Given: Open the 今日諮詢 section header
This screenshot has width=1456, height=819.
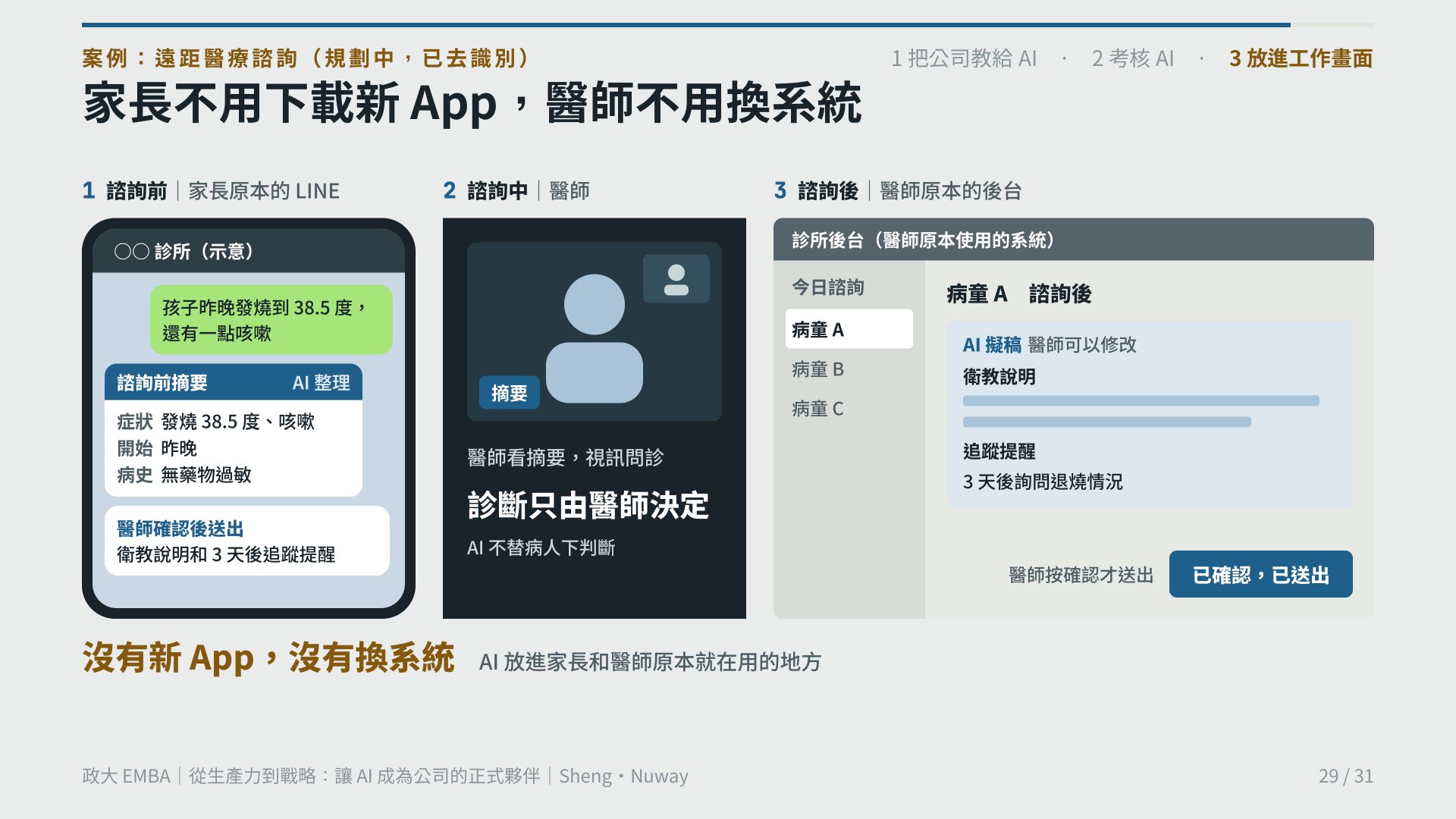Looking at the screenshot, I should (x=827, y=287).
